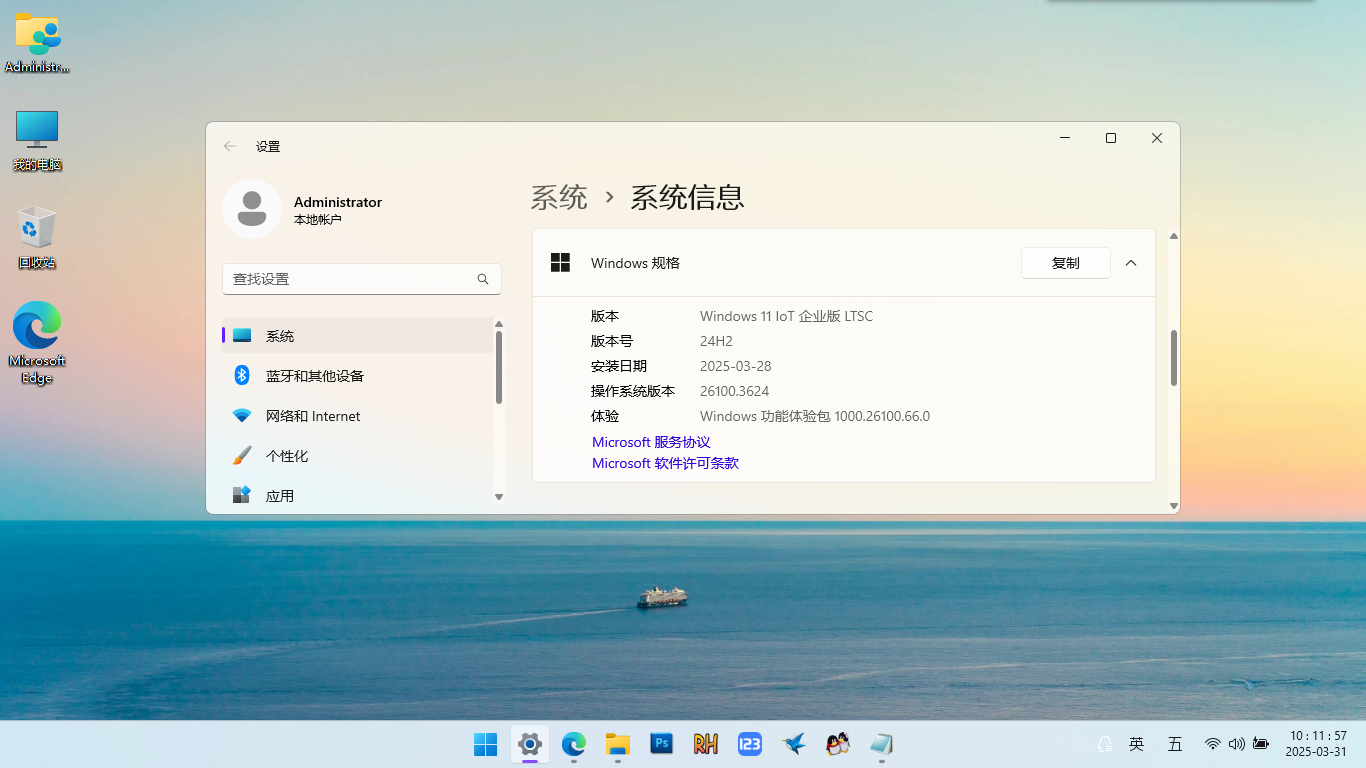Click the volume speaker tray icon
This screenshot has width=1366, height=768.
tap(1237, 744)
